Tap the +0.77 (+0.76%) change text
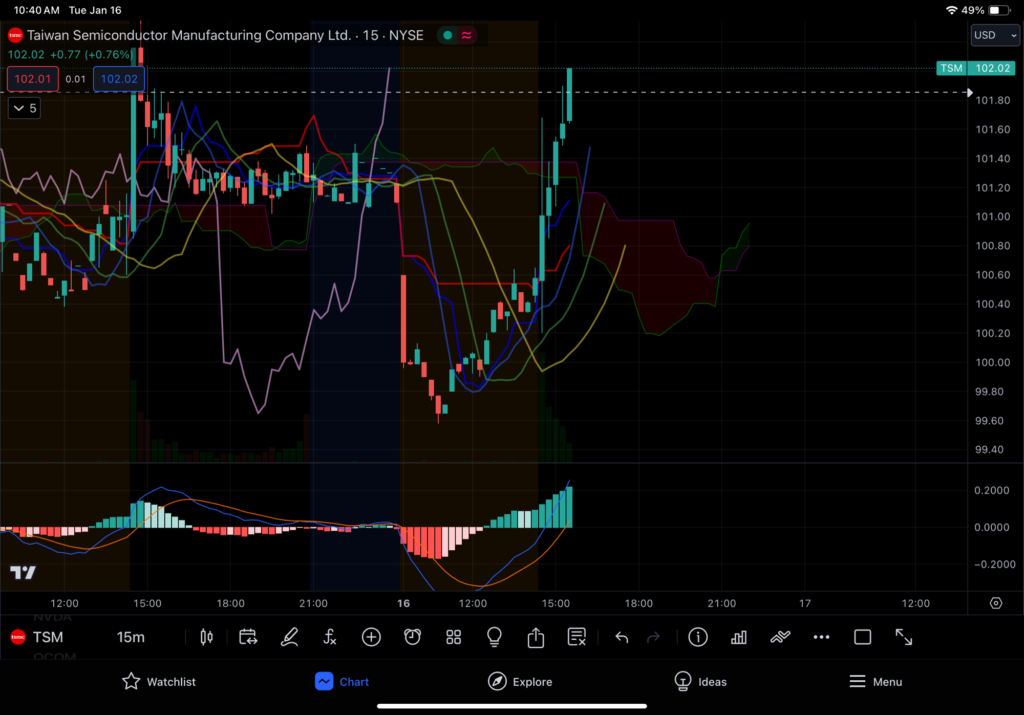Image resolution: width=1024 pixels, height=715 pixels. pos(91,55)
